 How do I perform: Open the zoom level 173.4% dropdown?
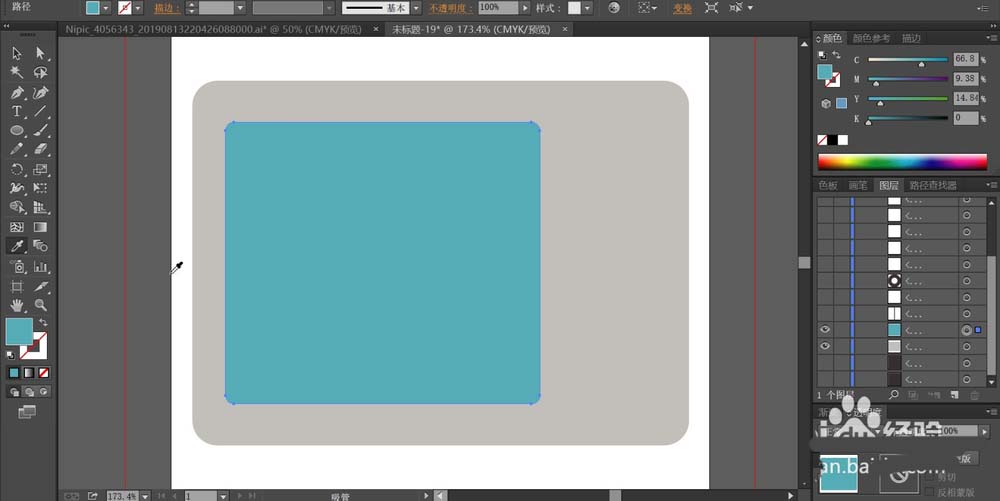[145, 496]
